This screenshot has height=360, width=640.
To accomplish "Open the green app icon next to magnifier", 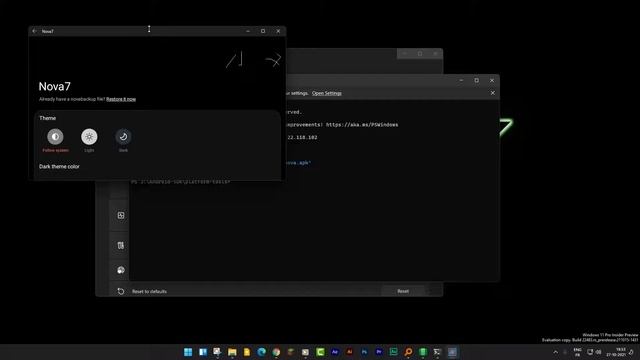I will coord(423,352).
